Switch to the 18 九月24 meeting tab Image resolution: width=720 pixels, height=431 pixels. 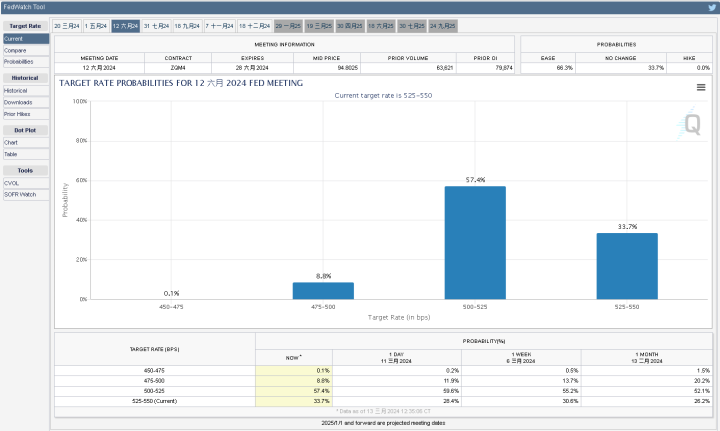187,26
